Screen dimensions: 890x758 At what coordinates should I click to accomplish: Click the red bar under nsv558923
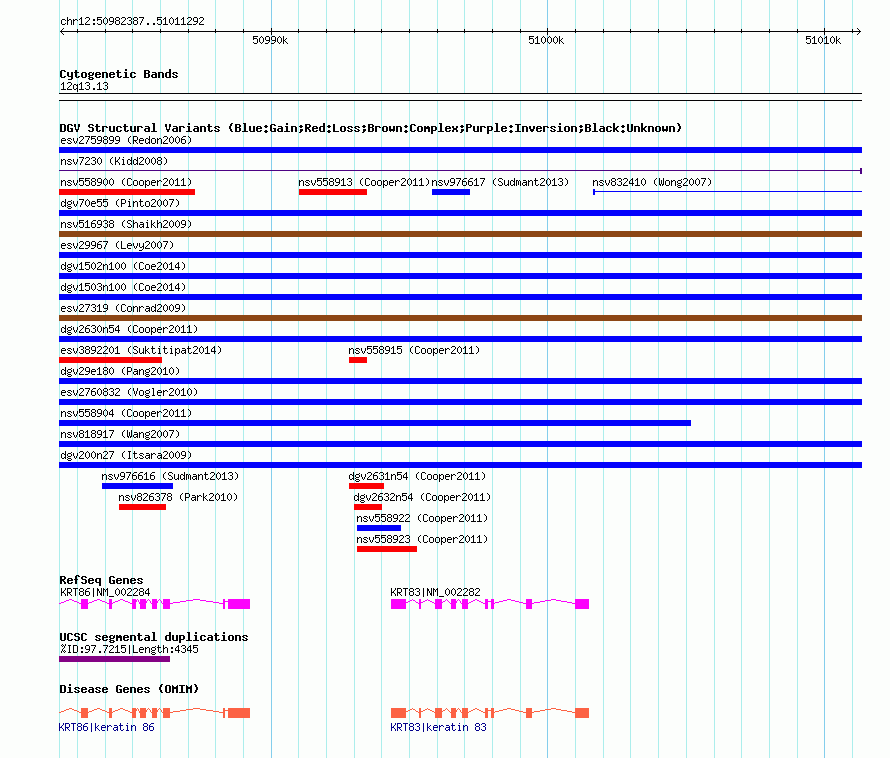[x=387, y=549]
